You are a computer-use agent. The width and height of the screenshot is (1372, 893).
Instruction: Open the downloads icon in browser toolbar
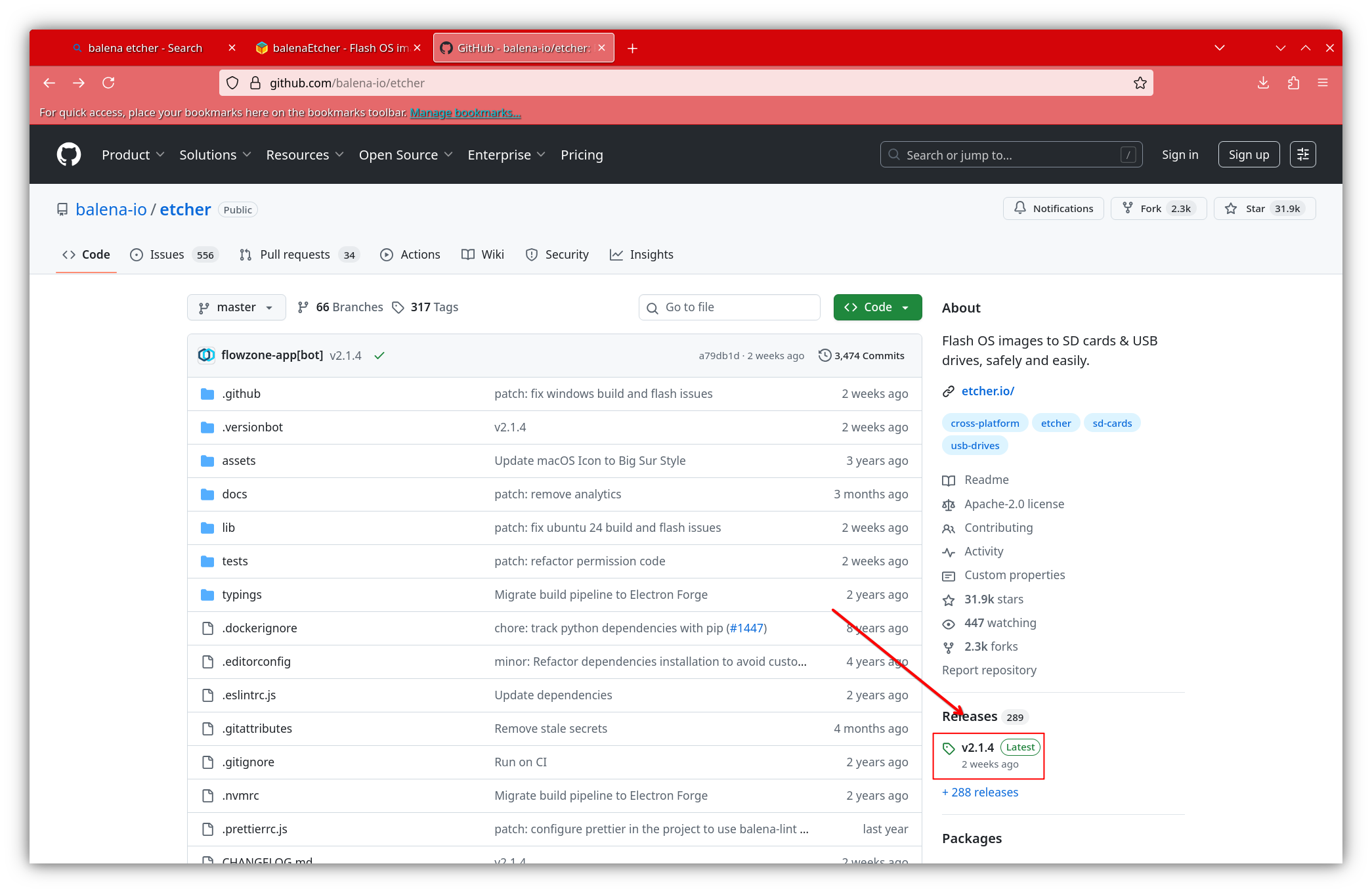click(x=1263, y=83)
